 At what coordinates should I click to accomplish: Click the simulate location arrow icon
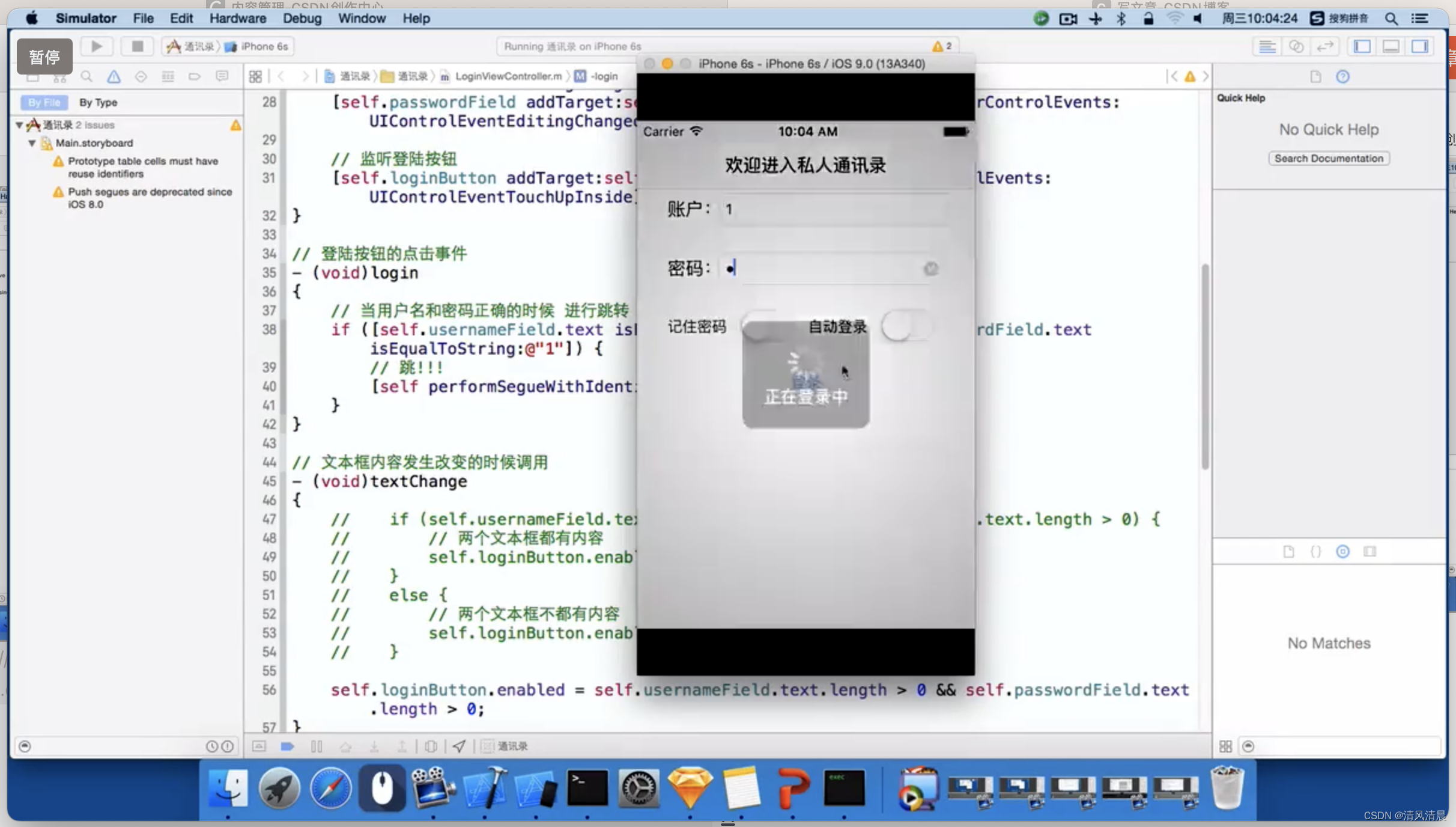[459, 746]
